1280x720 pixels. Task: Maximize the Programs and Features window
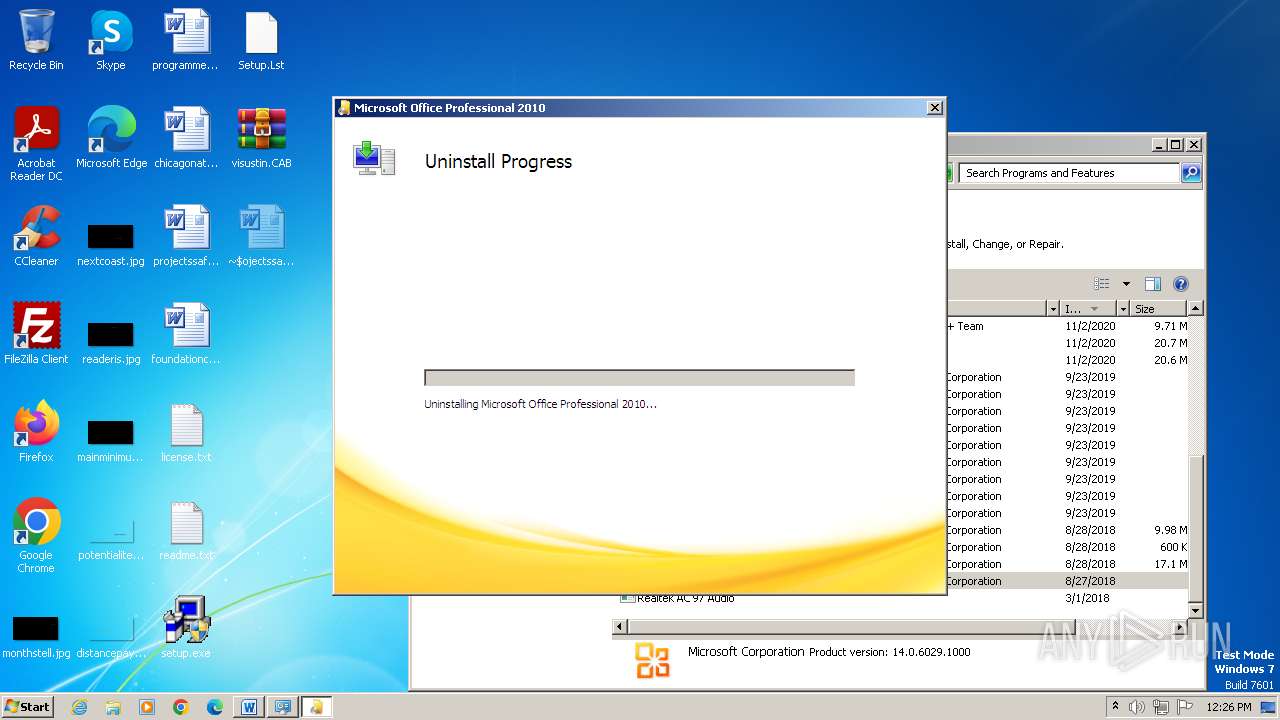1176,145
